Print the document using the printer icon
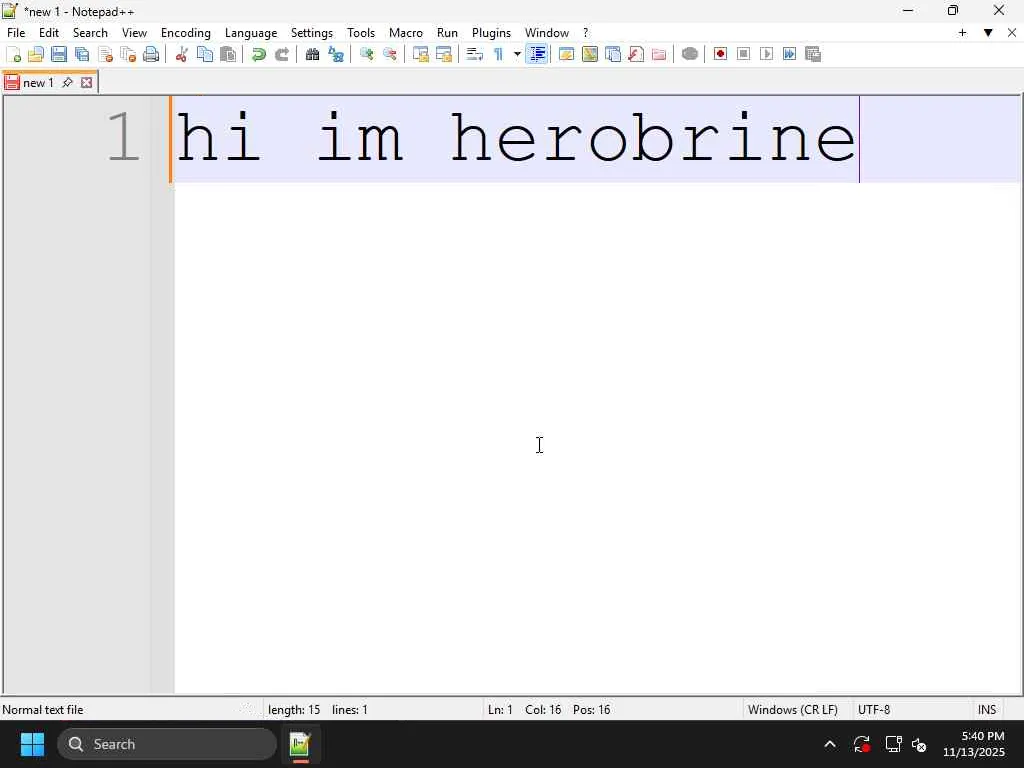The image size is (1024, 768). [151, 54]
